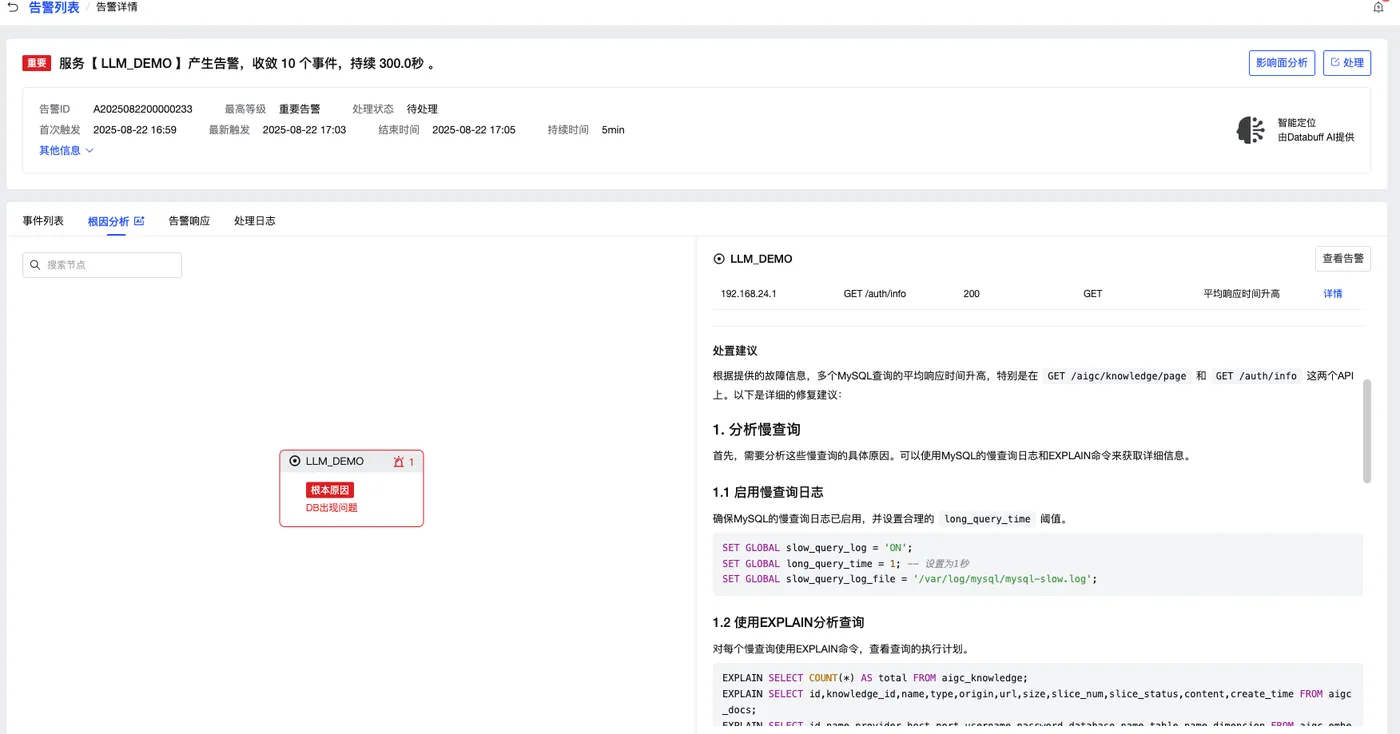Screen dimensions: 1400x734
Task: Switch to the 告警响应 tab
Action: click(189, 221)
